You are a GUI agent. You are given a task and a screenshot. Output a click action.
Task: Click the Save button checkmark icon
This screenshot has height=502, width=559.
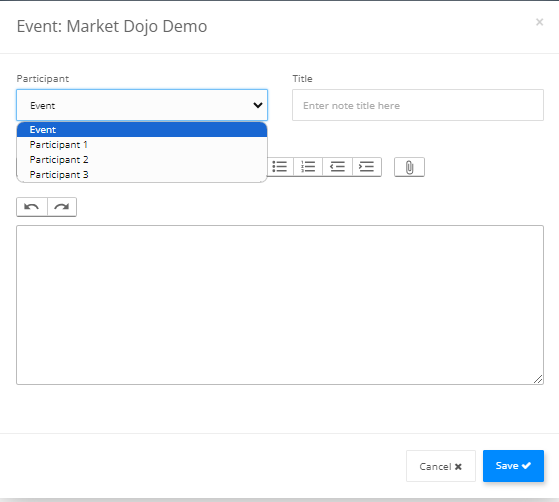(527, 466)
